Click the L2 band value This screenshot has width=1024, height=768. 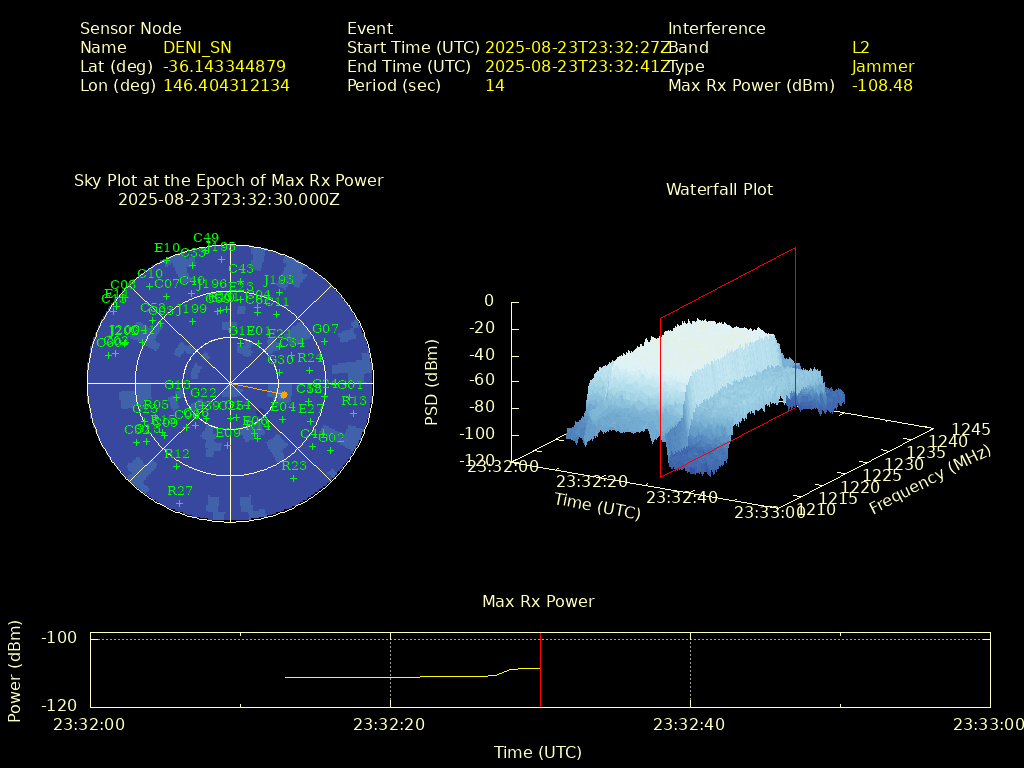click(860, 47)
